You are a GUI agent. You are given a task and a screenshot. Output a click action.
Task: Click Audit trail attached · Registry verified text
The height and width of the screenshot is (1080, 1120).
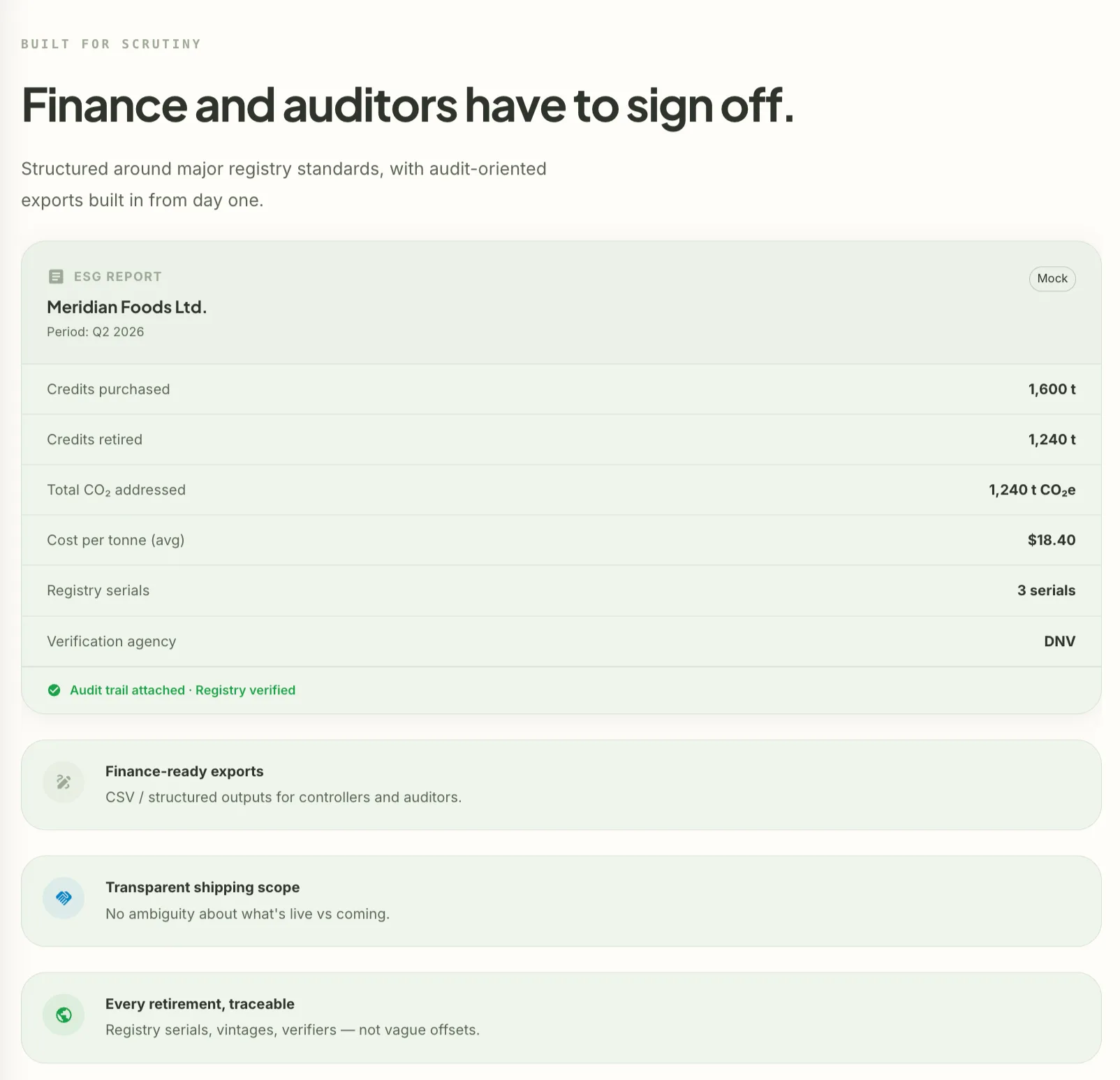click(x=183, y=690)
